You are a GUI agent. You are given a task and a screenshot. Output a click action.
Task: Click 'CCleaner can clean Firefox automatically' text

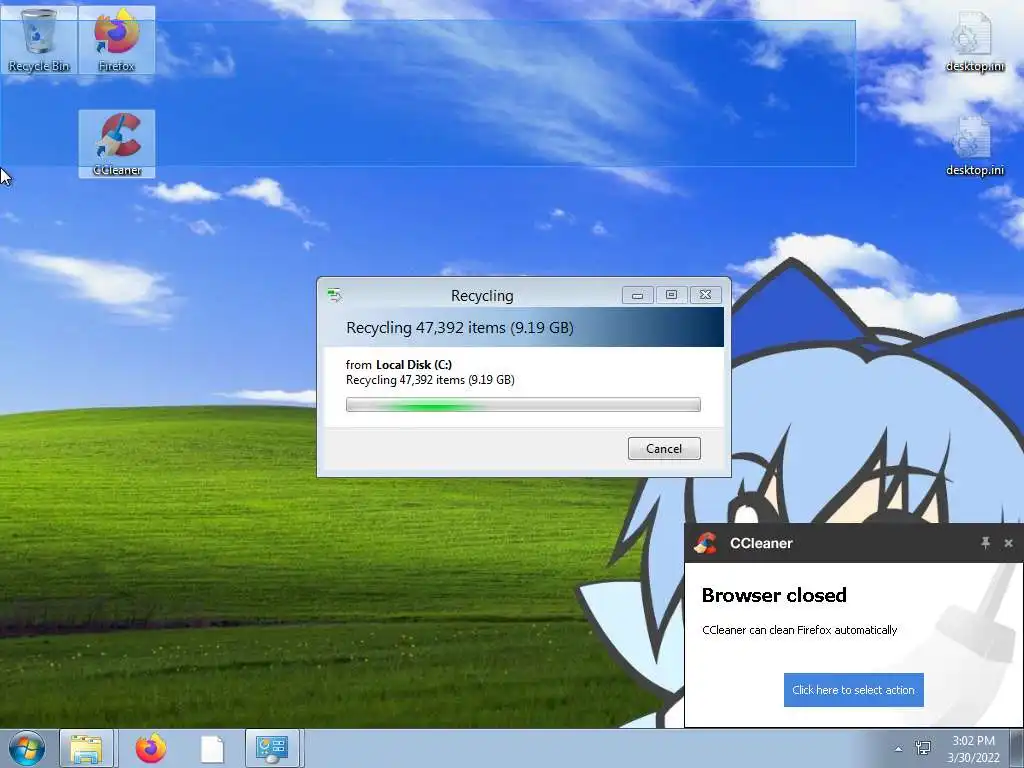(799, 630)
